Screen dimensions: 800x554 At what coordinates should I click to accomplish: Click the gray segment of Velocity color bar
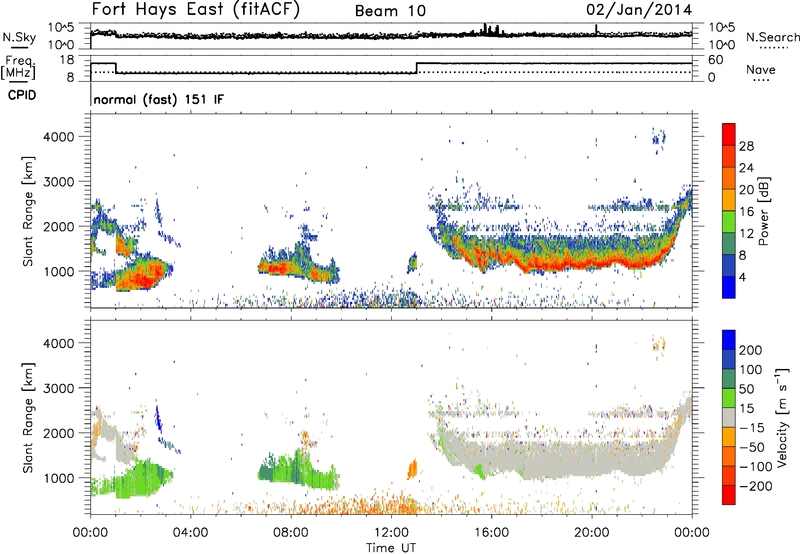pyautogui.click(x=729, y=417)
